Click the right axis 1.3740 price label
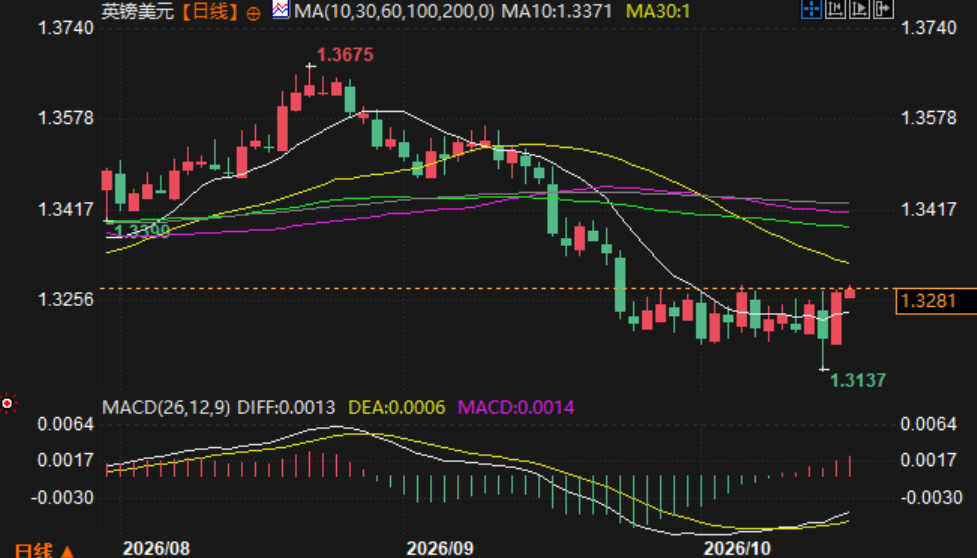The width and height of the screenshot is (977, 558). 928,28
